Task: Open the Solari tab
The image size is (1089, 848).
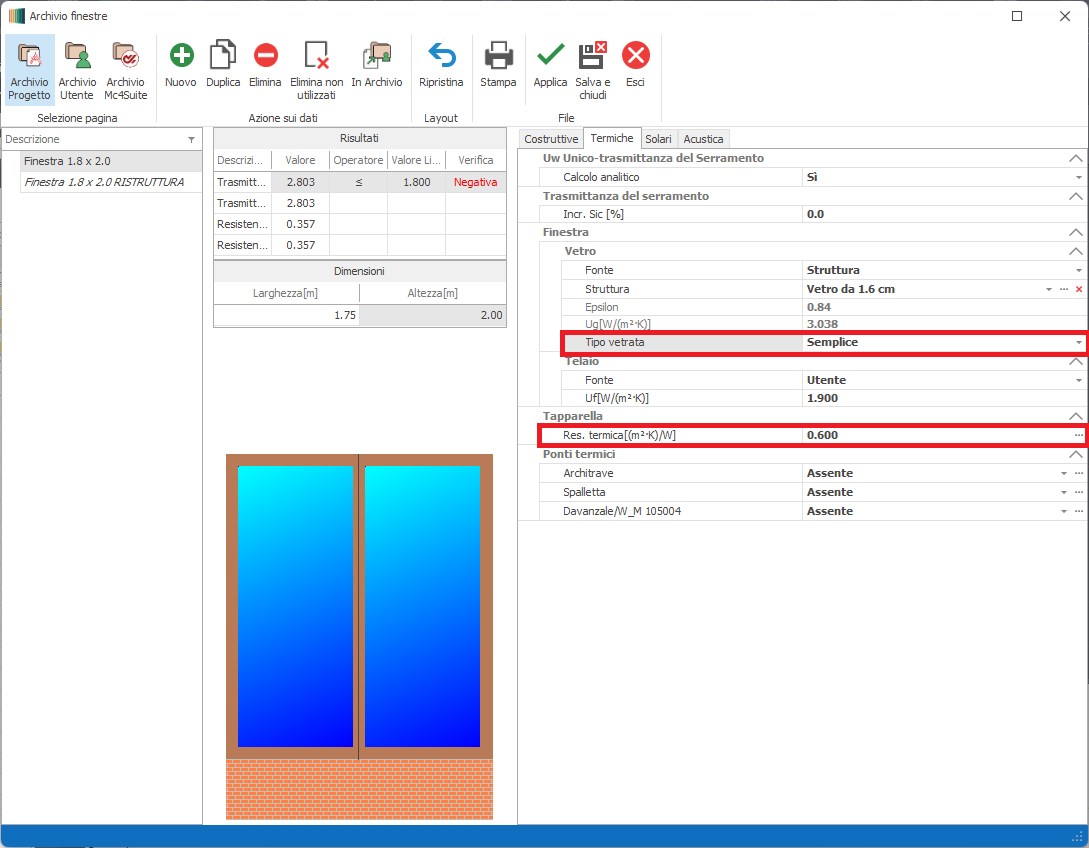Action: (658, 139)
